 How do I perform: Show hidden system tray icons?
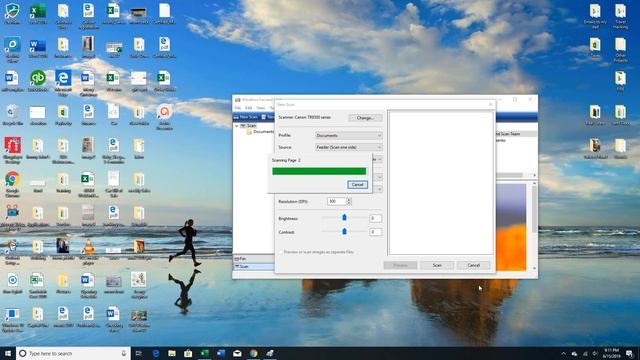coord(564,353)
